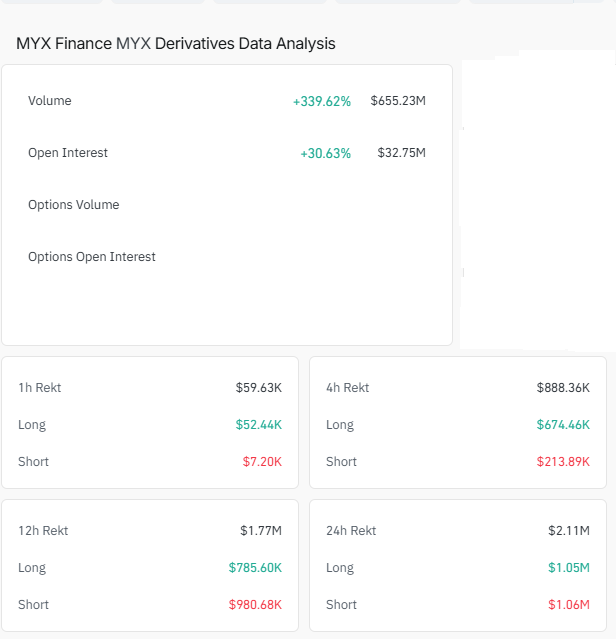Screen dimensions: 616x639
Task: Click the $32.75M open interest value
Action: tap(402, 153)
